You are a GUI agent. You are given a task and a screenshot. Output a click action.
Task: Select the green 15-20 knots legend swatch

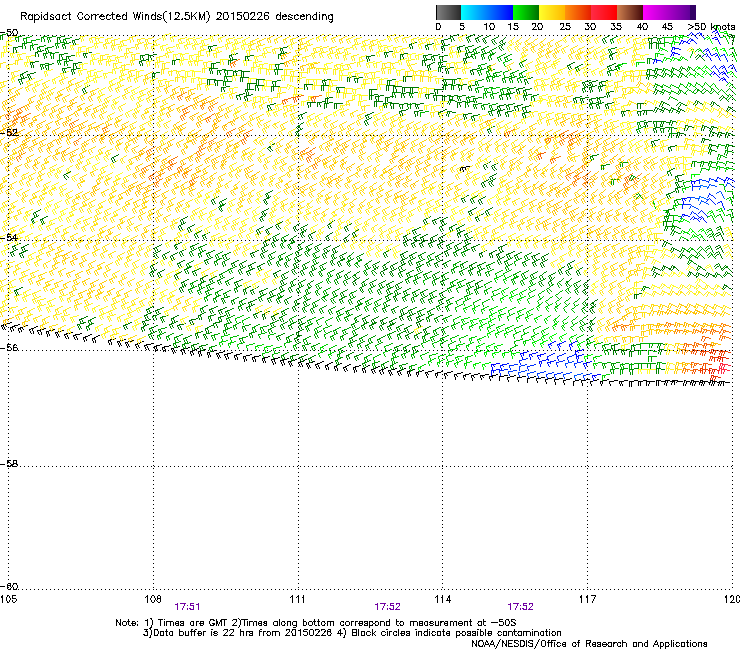[526, 12]
